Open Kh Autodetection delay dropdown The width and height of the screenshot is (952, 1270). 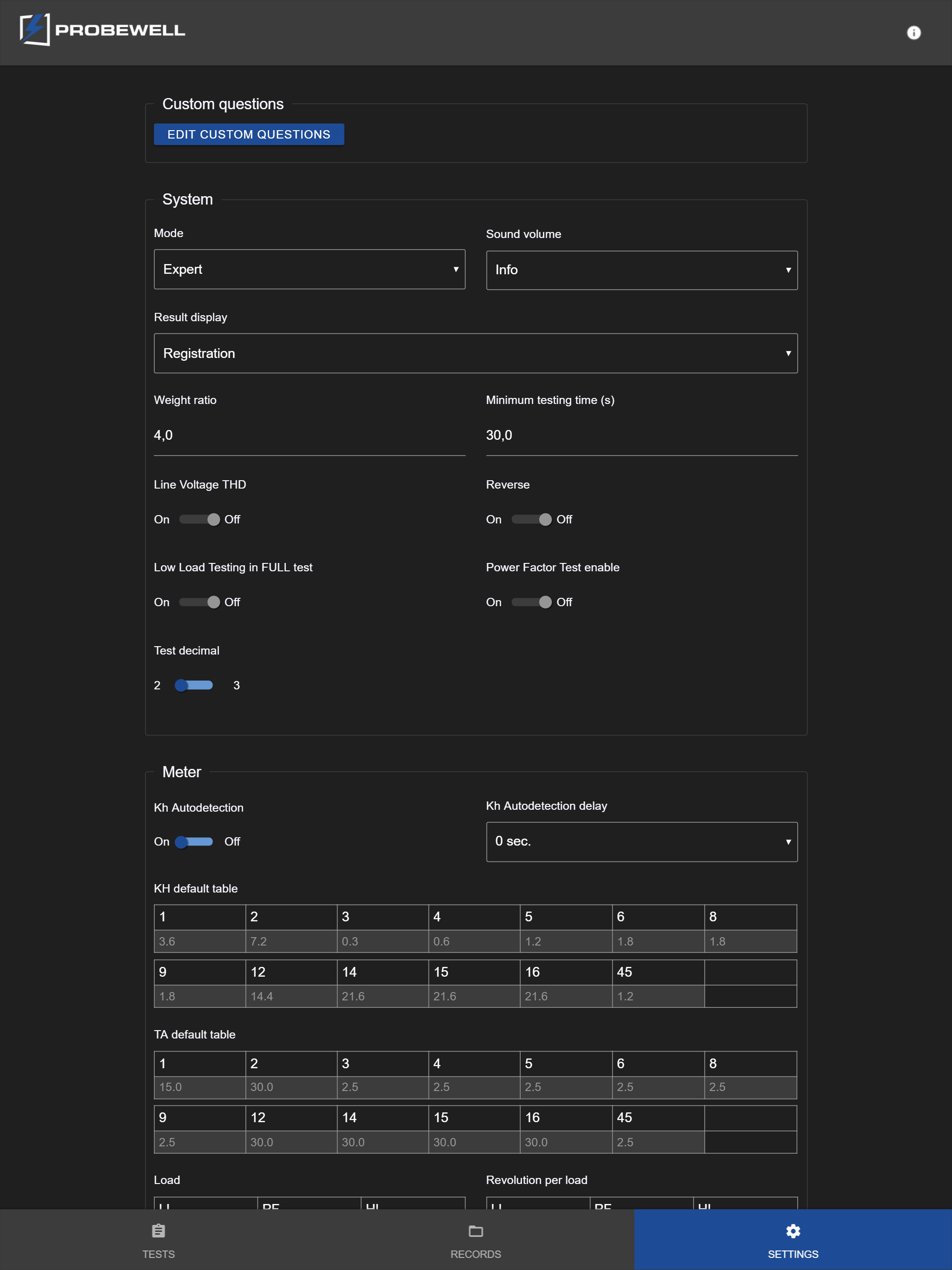pos(641,841)
